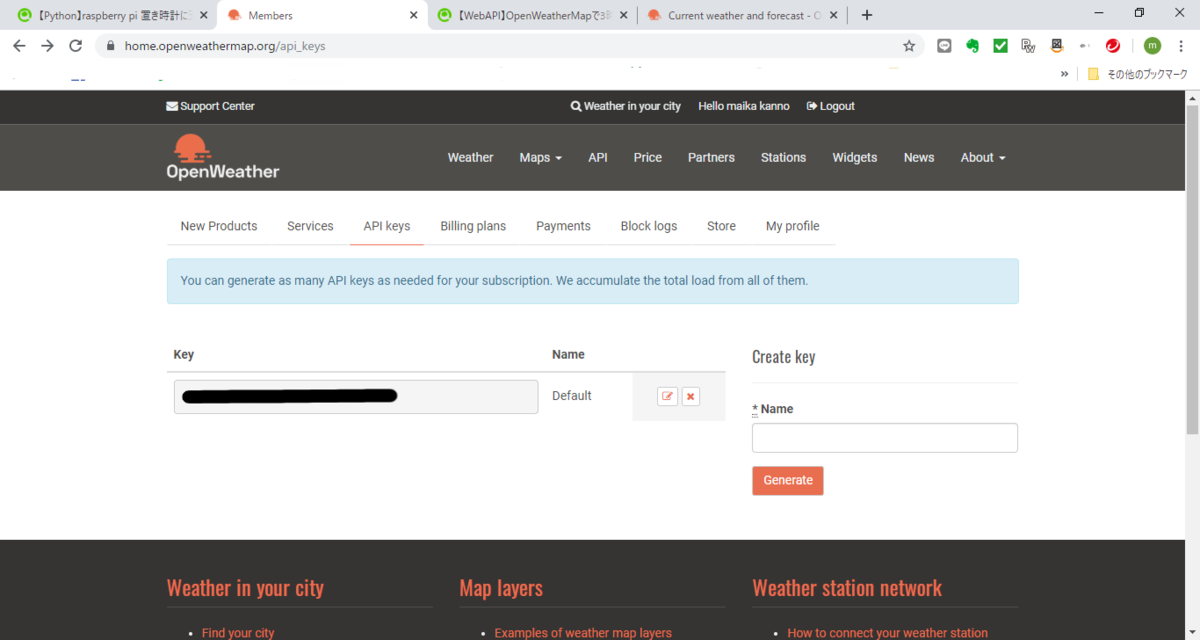Viewport: 1200px width, 640px height.
Task: Open the Amazon extension icon
Action: (x=1056, y=46)
